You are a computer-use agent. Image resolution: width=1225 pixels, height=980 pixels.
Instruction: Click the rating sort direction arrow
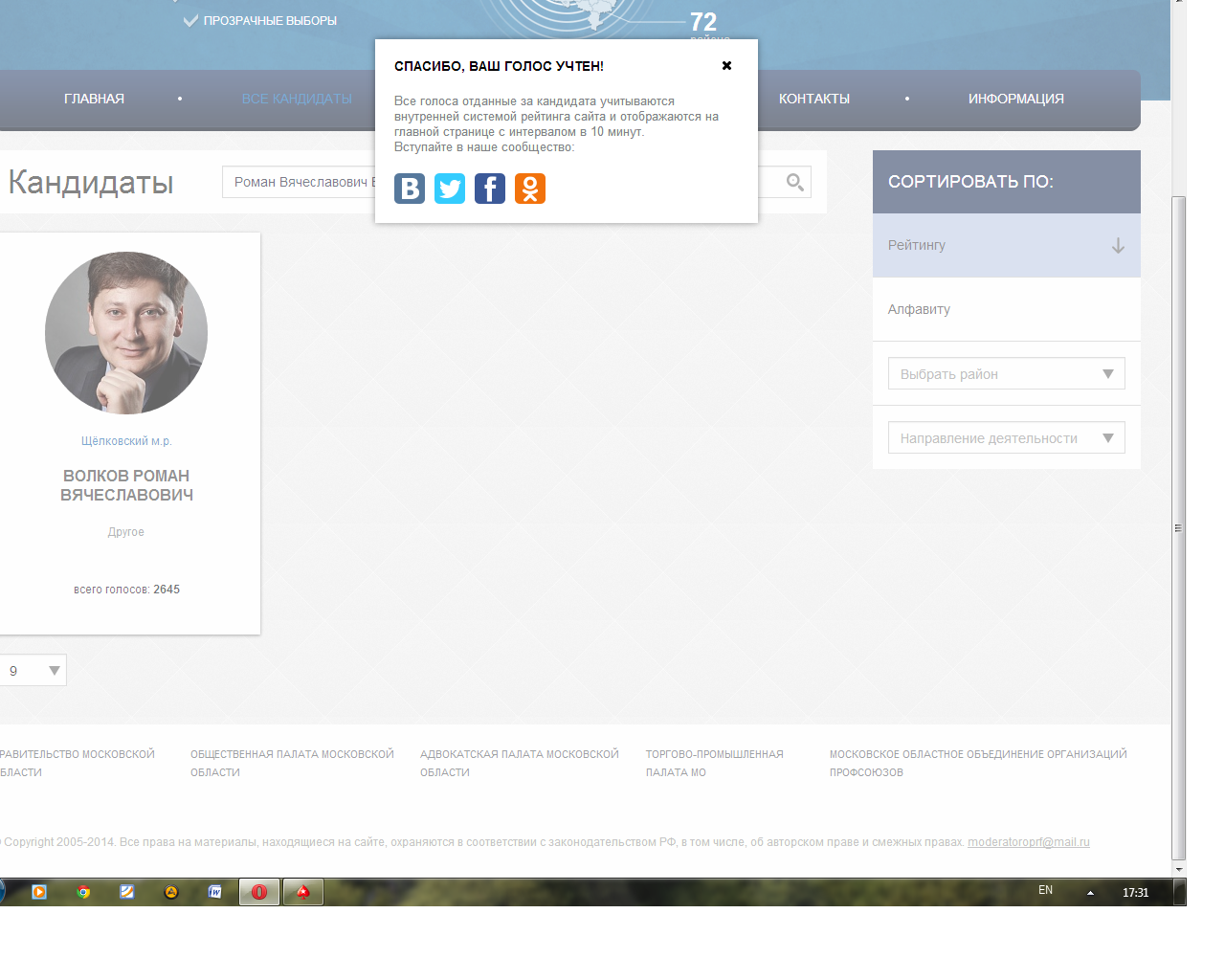[x=1118, y=246]
